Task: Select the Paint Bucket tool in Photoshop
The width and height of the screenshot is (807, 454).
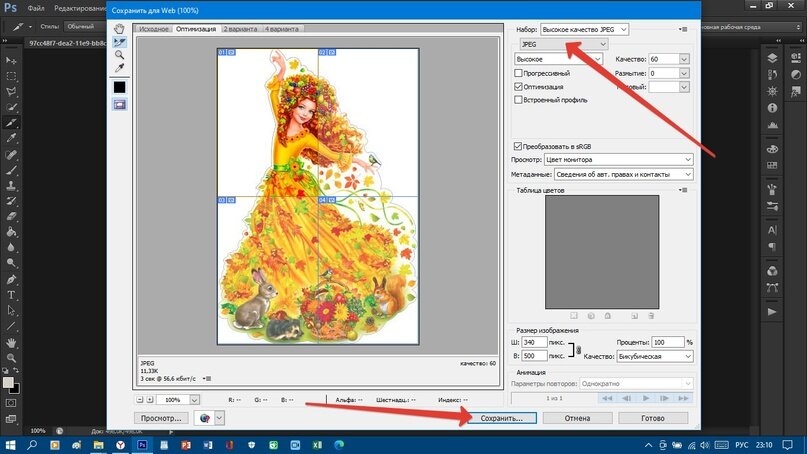Action: pyautogui.click(x=11, y=232)
